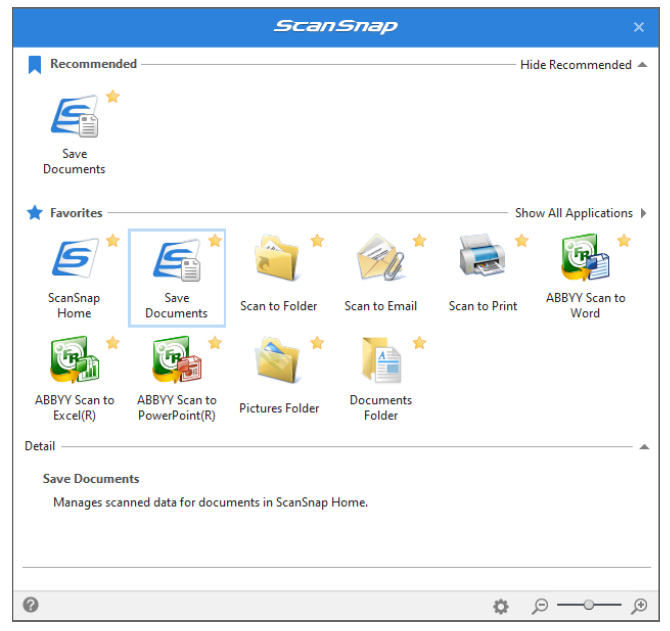The width and height of the screenshot is (670, 631).
Task: Unfavorite Scan to Folder via its star
Action: click(317, 241)
